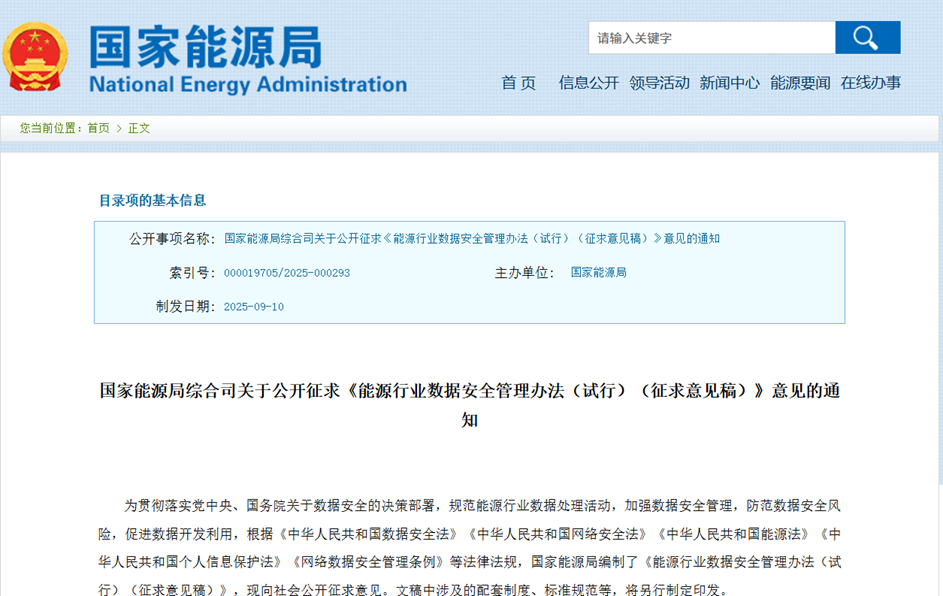943x596 pixels.
Task: Select the index number 000019705/2025-000293
Action: (x=286, y=273)
